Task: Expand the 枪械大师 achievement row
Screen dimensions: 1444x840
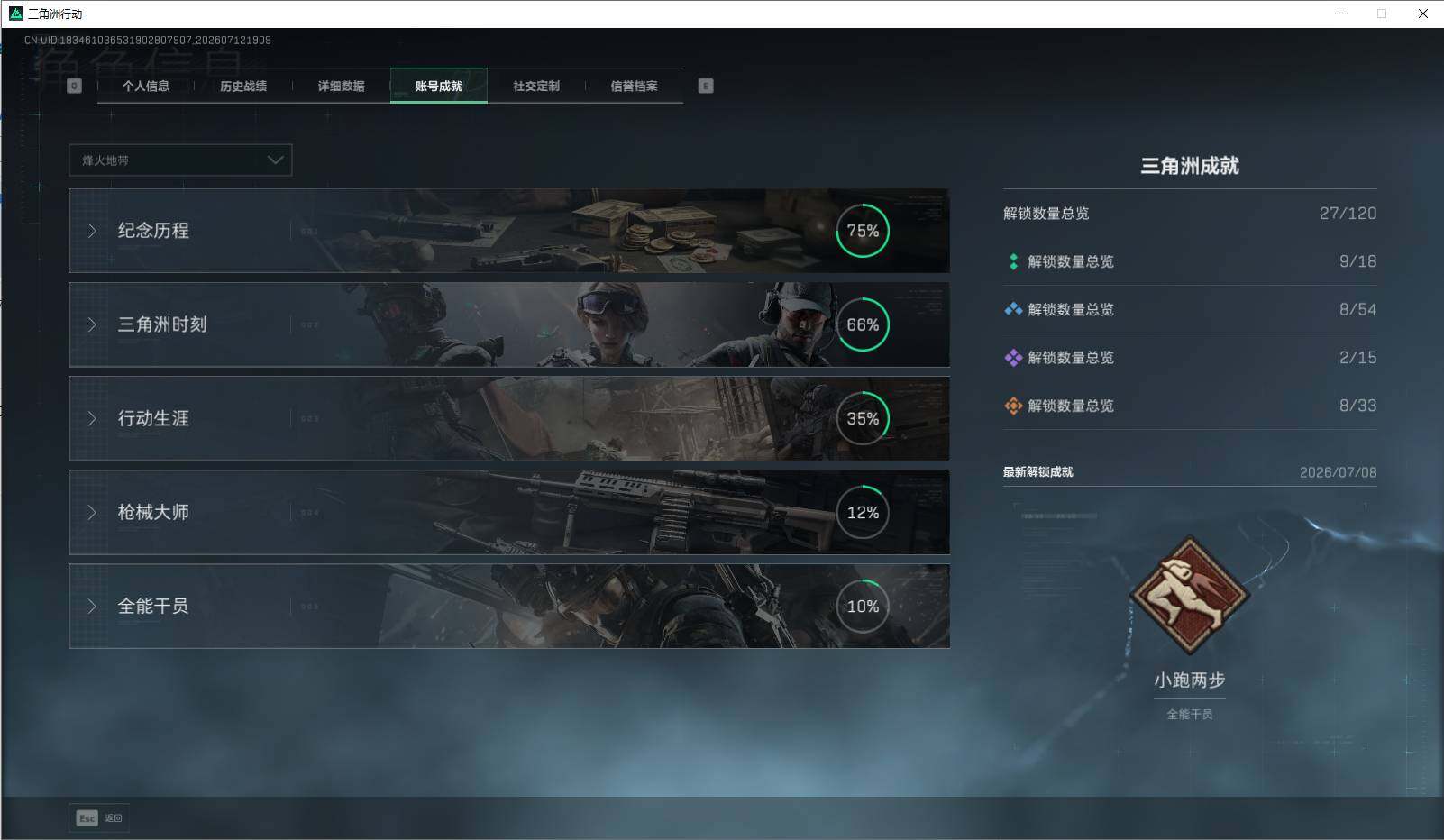Action: pyautogui.click(x=509, y=512)
